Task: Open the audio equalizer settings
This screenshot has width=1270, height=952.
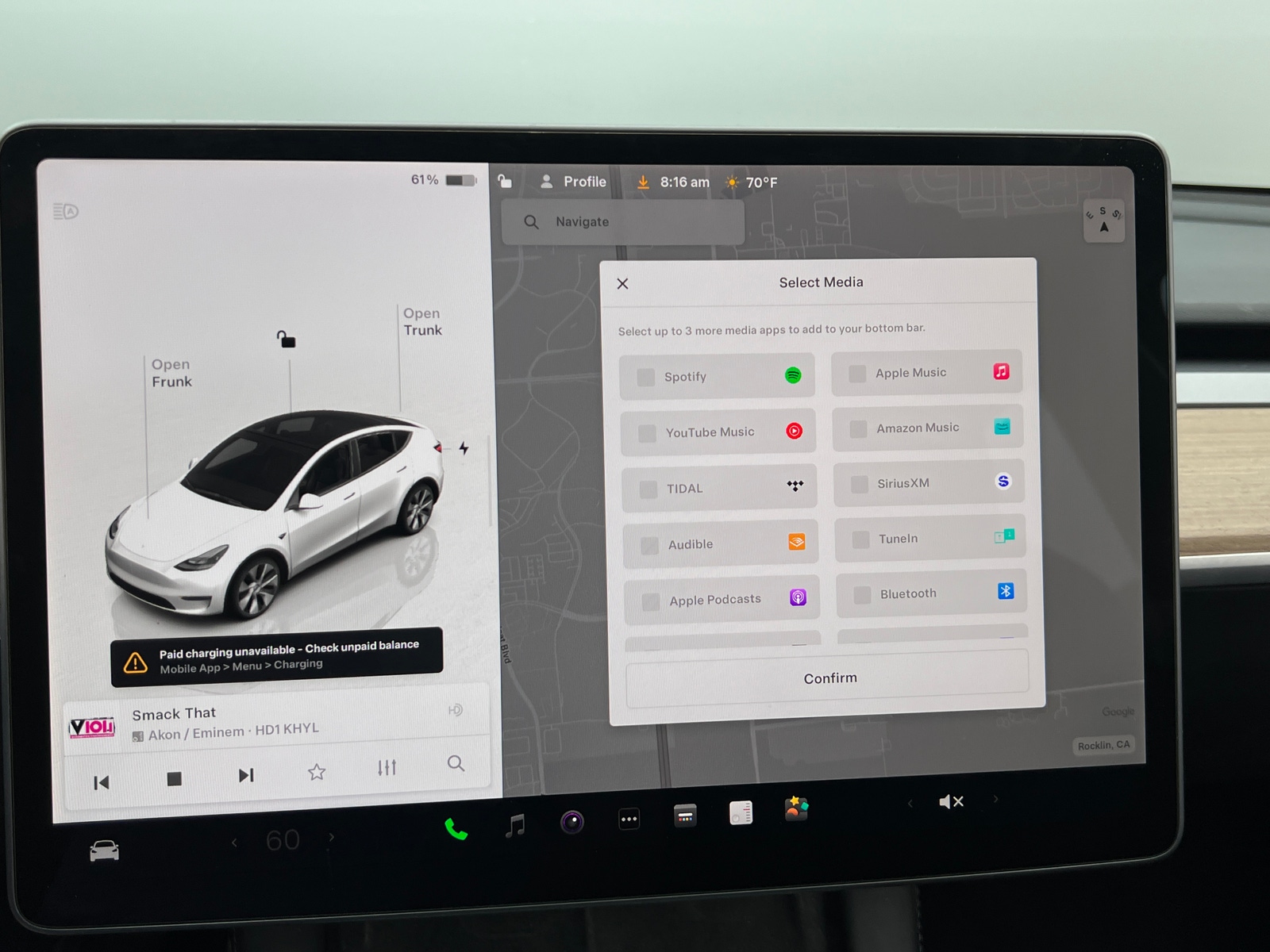Action: [x=387, y=767]
